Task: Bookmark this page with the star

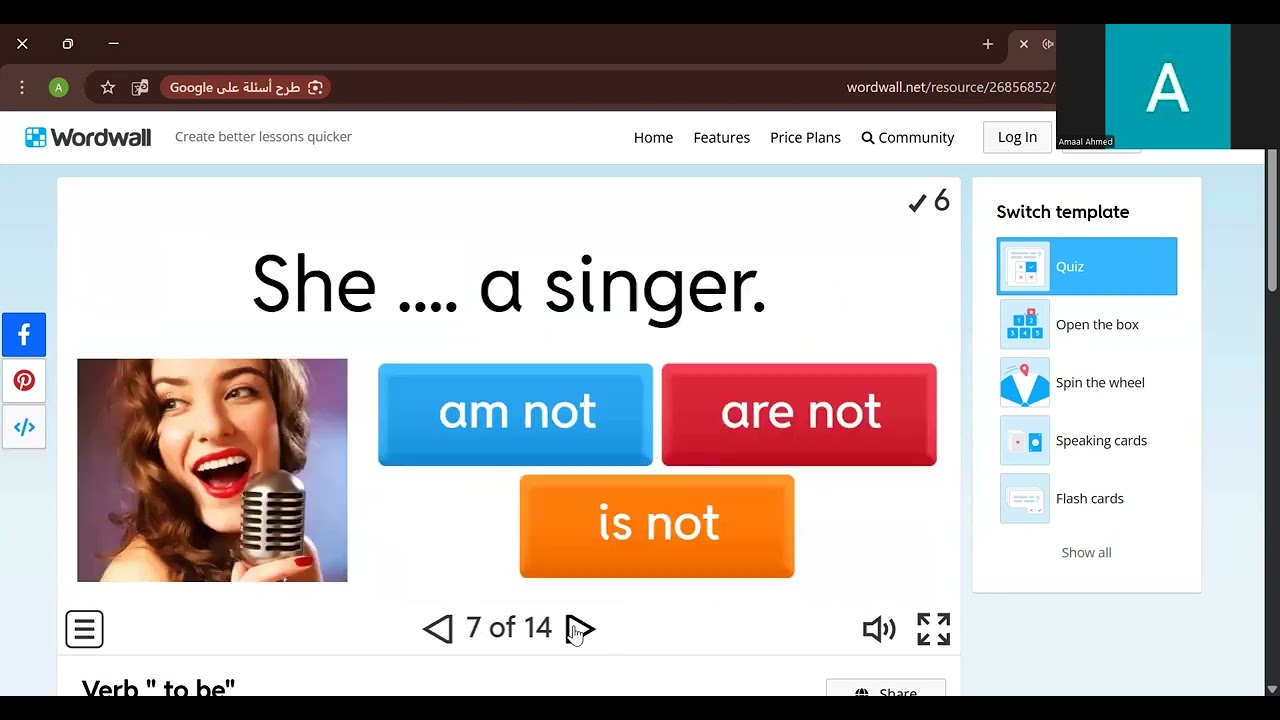Action: tap(108, 88)
